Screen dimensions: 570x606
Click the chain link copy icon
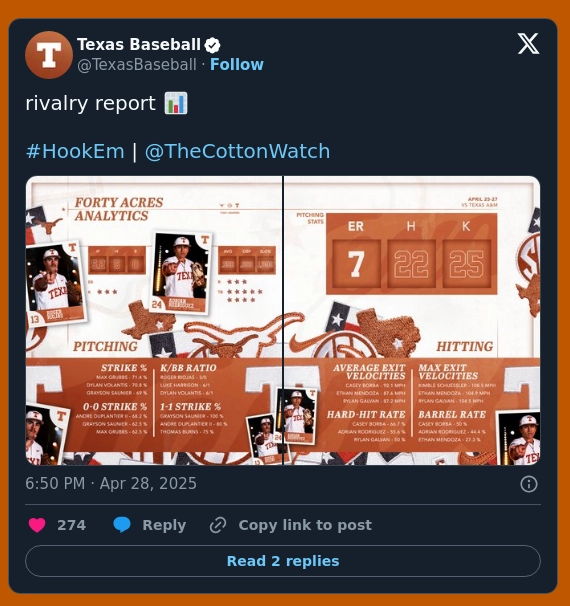click(x=218, y=525)
